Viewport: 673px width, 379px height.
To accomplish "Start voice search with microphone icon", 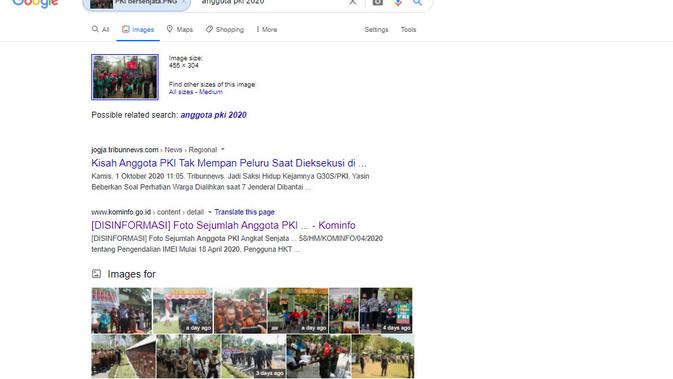I will 398,3.
